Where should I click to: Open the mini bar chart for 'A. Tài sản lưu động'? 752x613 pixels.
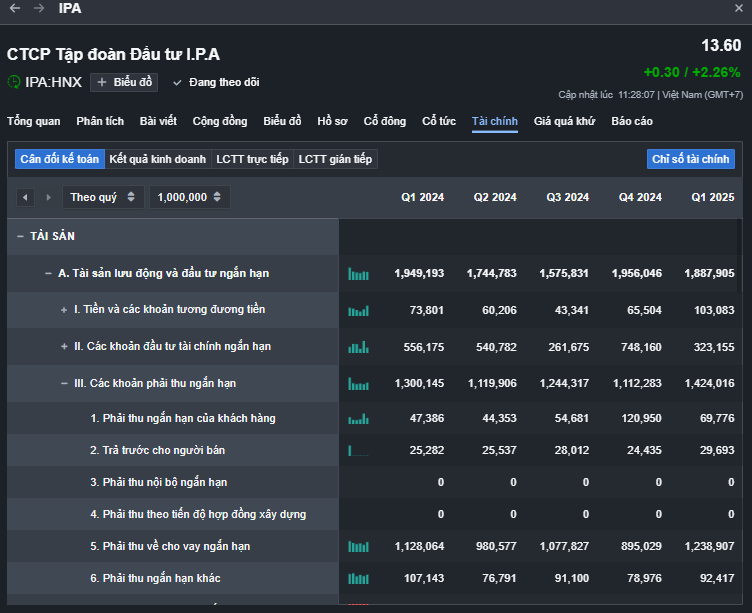pos(358,274)
